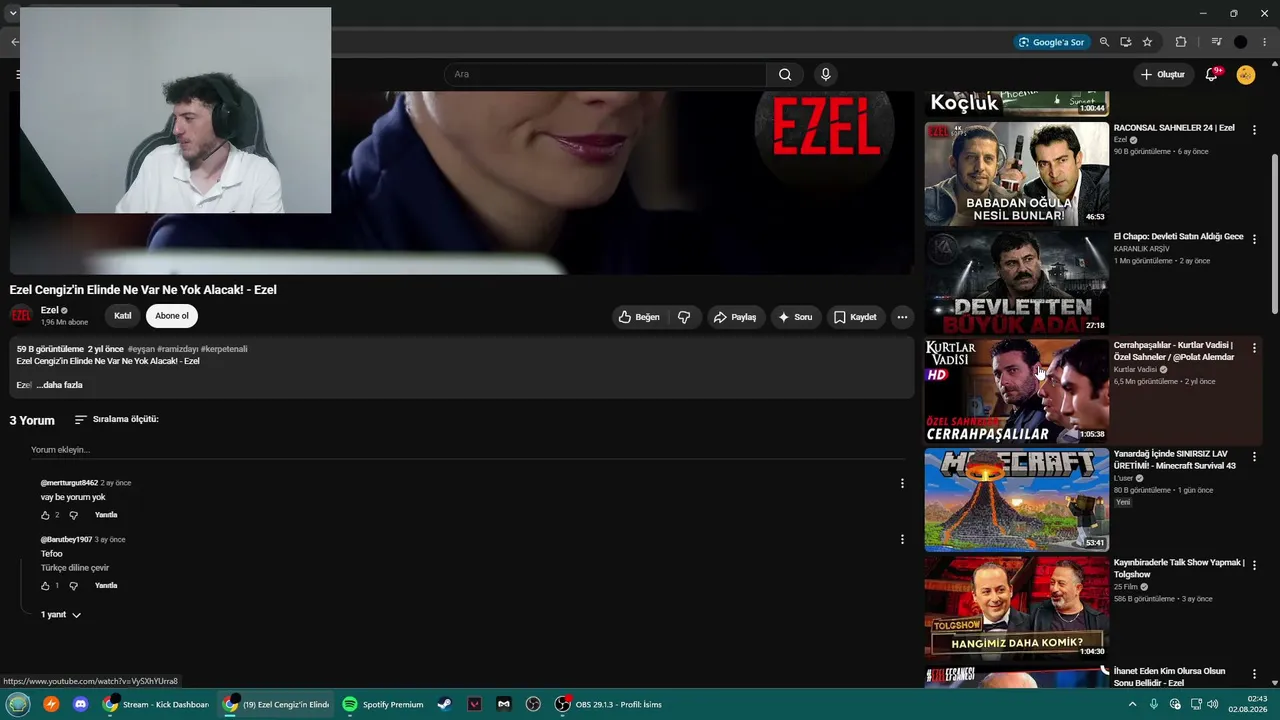Open the Cerrahpaşalılar Kurtlar Vadisi thumbnail
1280x720 pixels.
point(1017,392)
